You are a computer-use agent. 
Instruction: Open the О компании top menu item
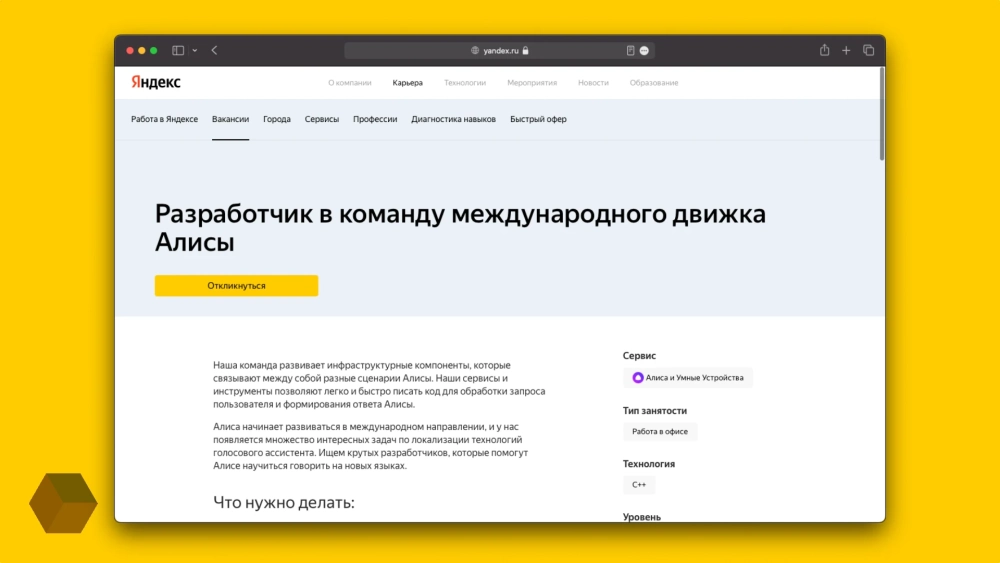pyautogui.click(x=350, y=83)
